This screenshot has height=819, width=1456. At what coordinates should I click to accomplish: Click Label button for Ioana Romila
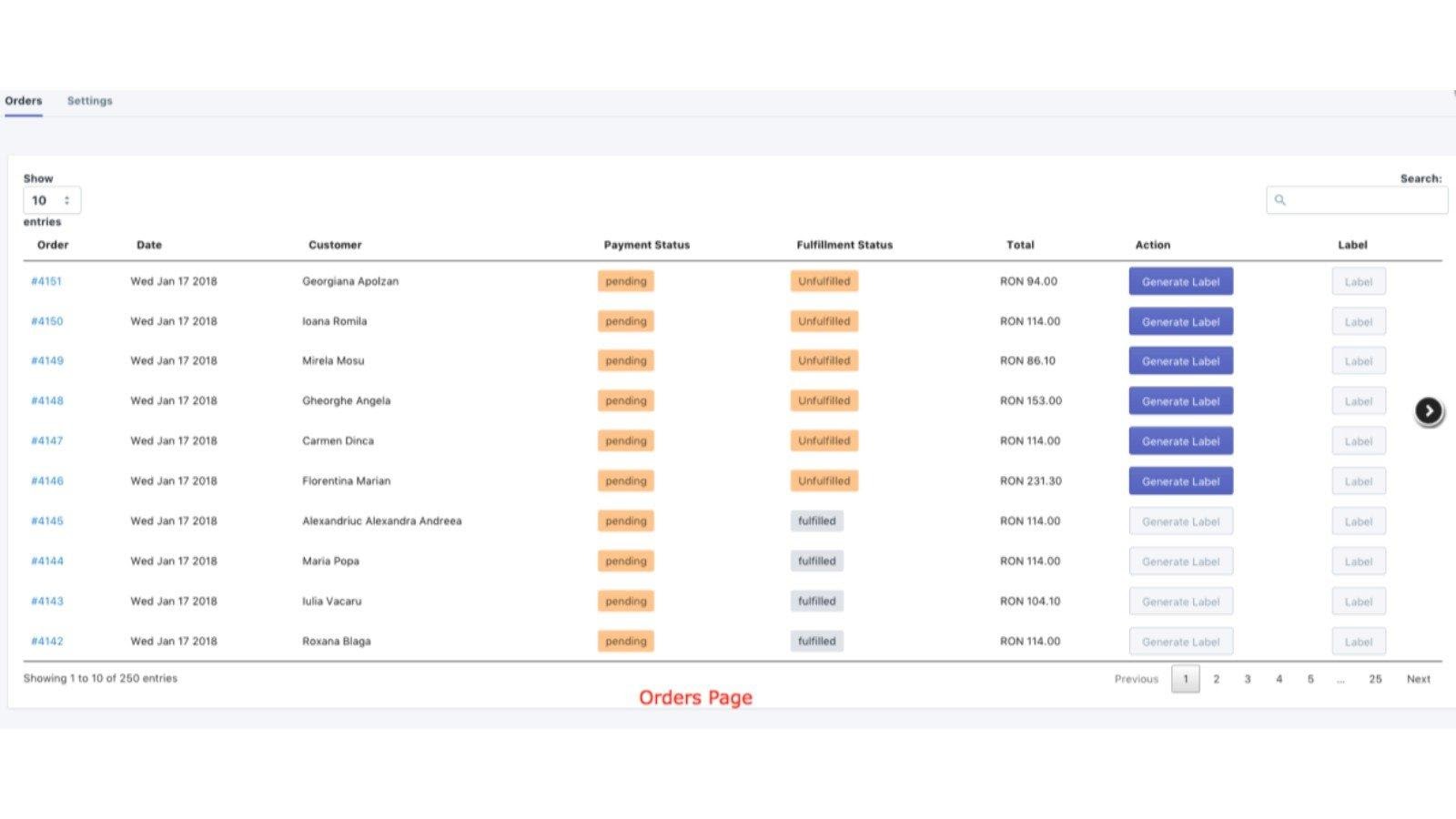point(1358,321)
